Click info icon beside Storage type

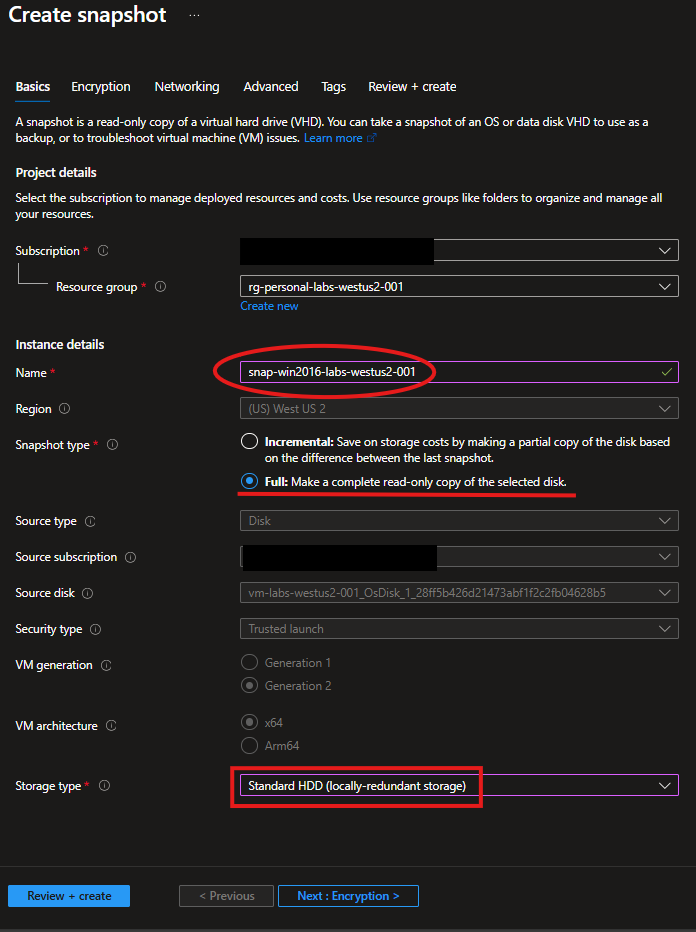point(103,786)
